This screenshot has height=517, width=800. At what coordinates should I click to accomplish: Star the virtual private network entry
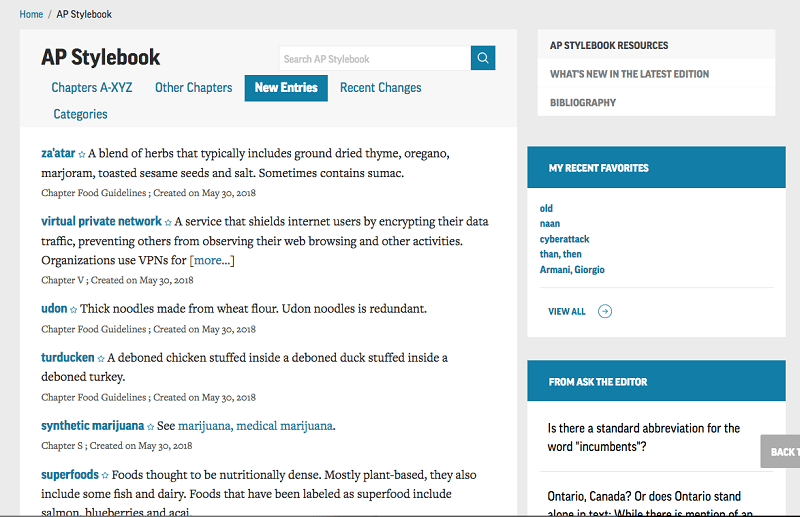(168, 222)
